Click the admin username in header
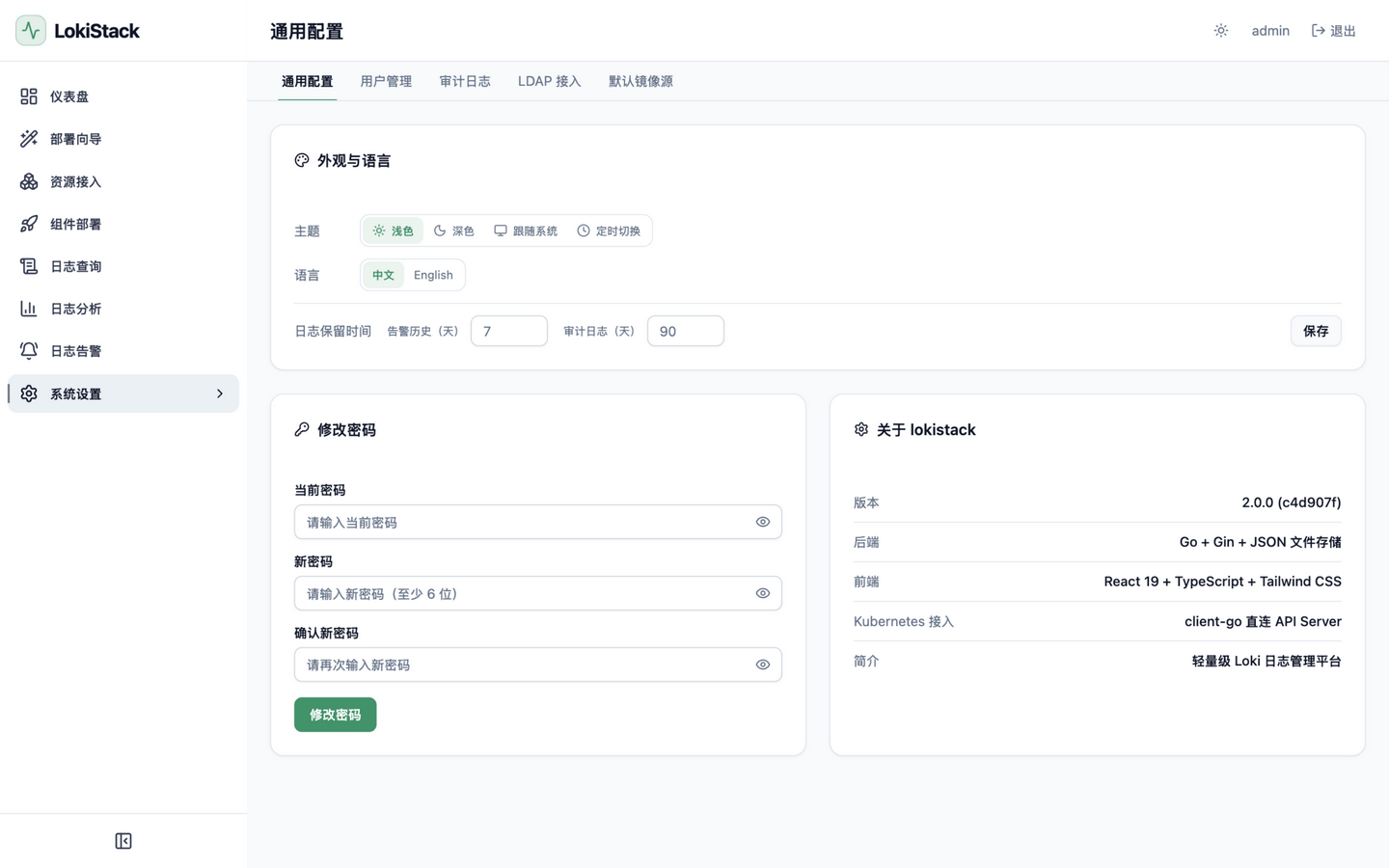The height and width of the screenshot is (868, 1389). (x=1270, y=31)
